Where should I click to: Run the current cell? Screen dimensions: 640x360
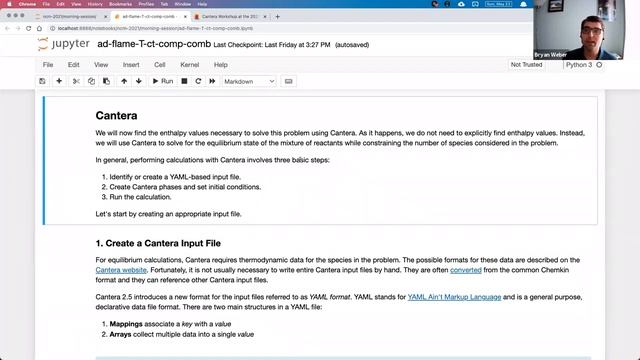coord(163,81)
